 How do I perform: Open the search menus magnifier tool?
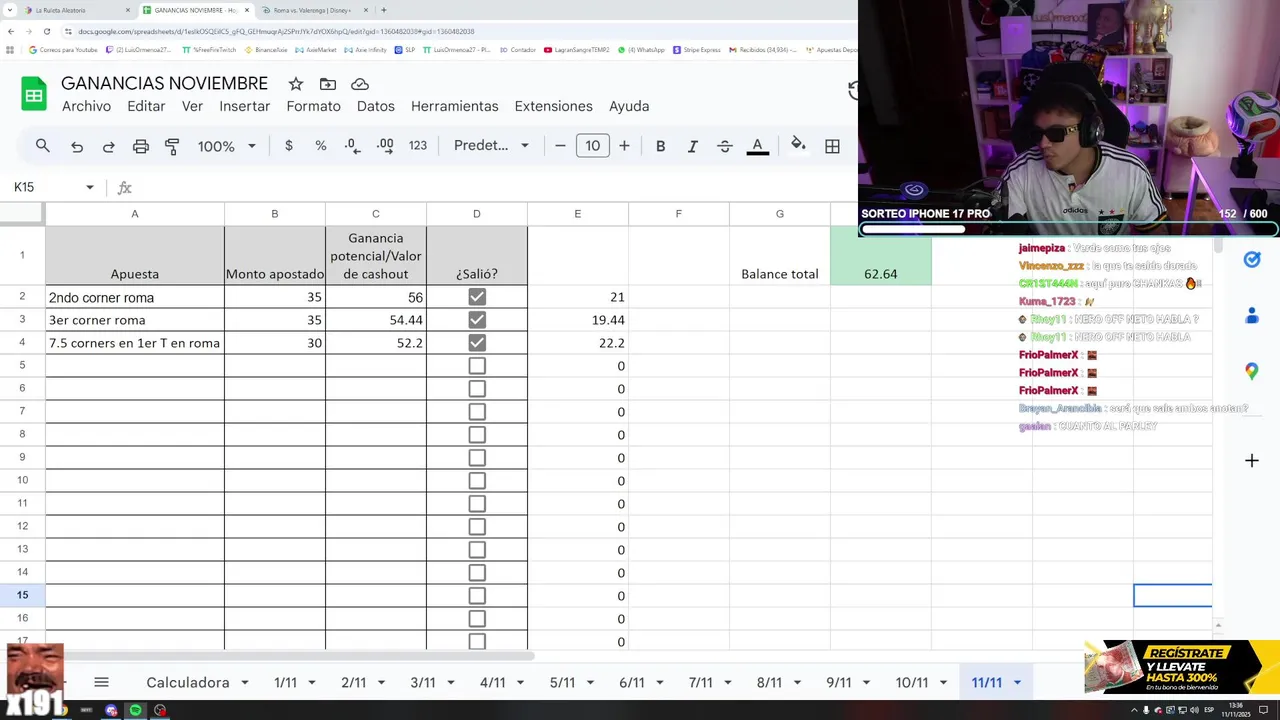click(43, 146)
